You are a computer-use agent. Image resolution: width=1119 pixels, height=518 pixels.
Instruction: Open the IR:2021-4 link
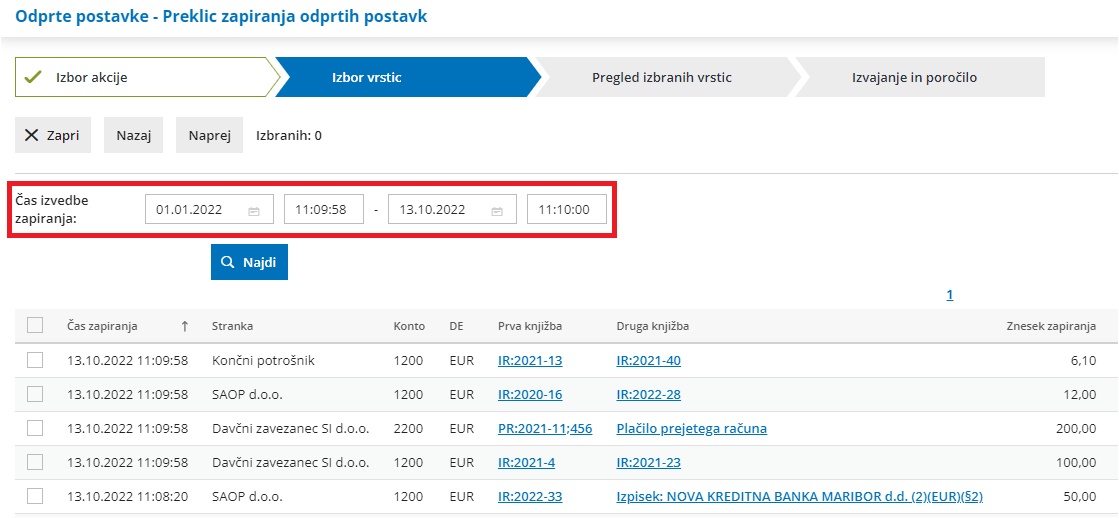[527, 462]
